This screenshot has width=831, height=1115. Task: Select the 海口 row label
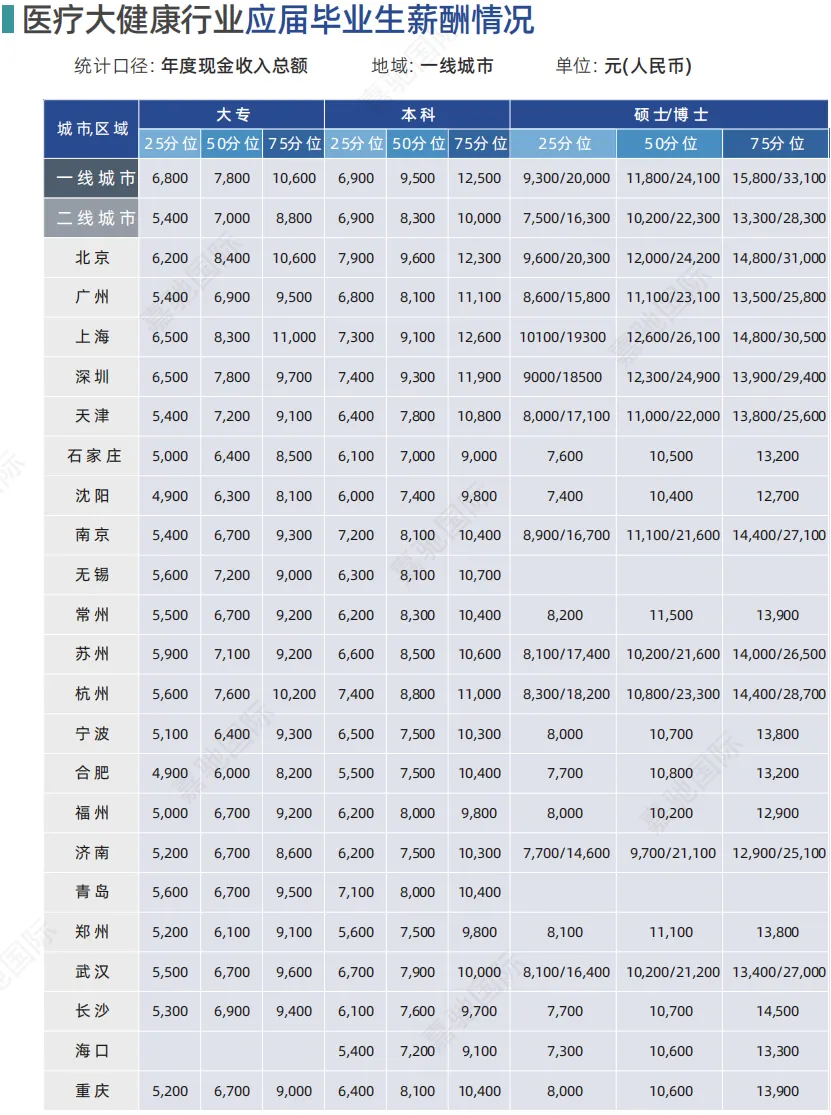[92, 1050]
